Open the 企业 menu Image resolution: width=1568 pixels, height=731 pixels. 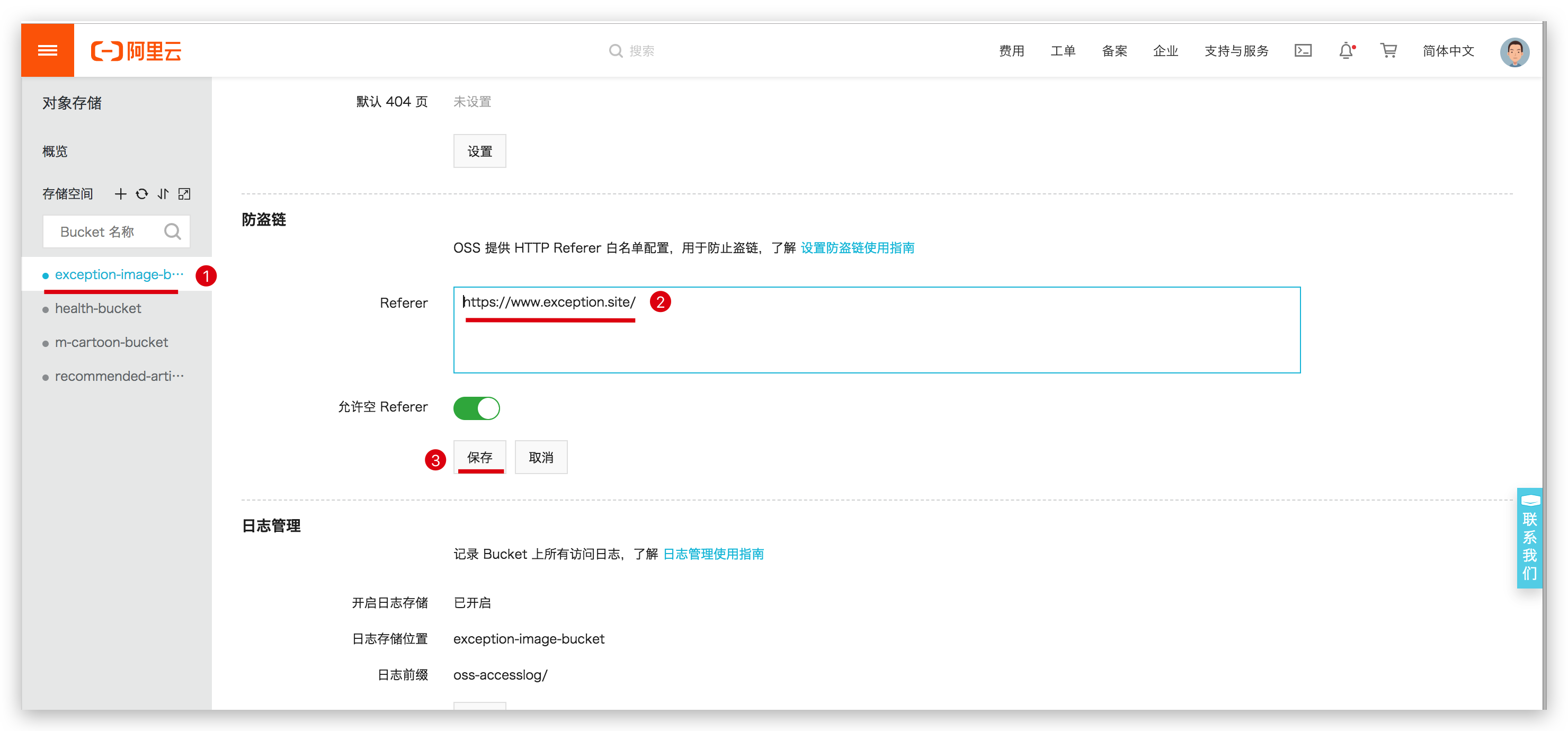[1165, 51]
